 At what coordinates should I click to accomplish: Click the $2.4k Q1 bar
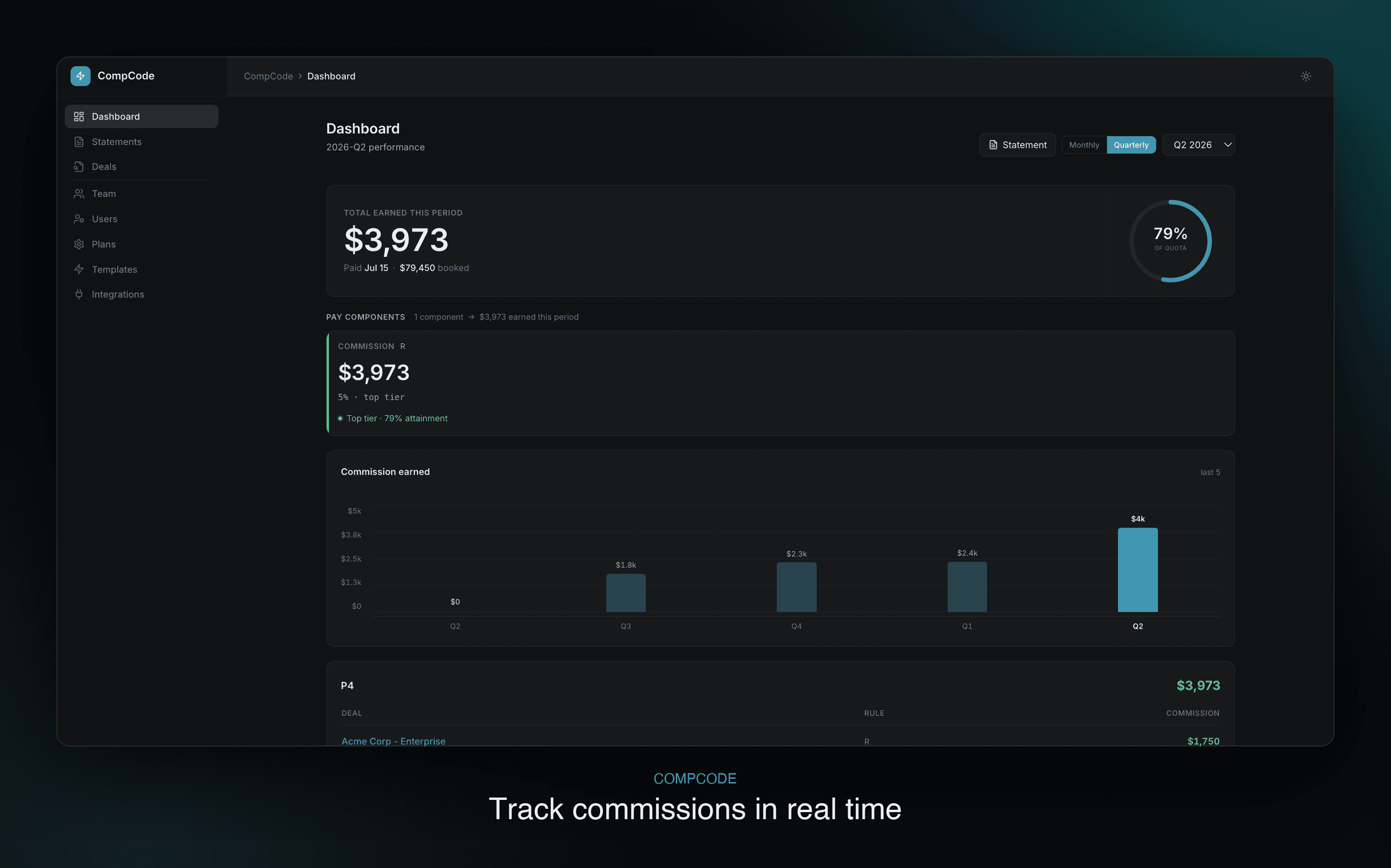[x=967, y=587]
